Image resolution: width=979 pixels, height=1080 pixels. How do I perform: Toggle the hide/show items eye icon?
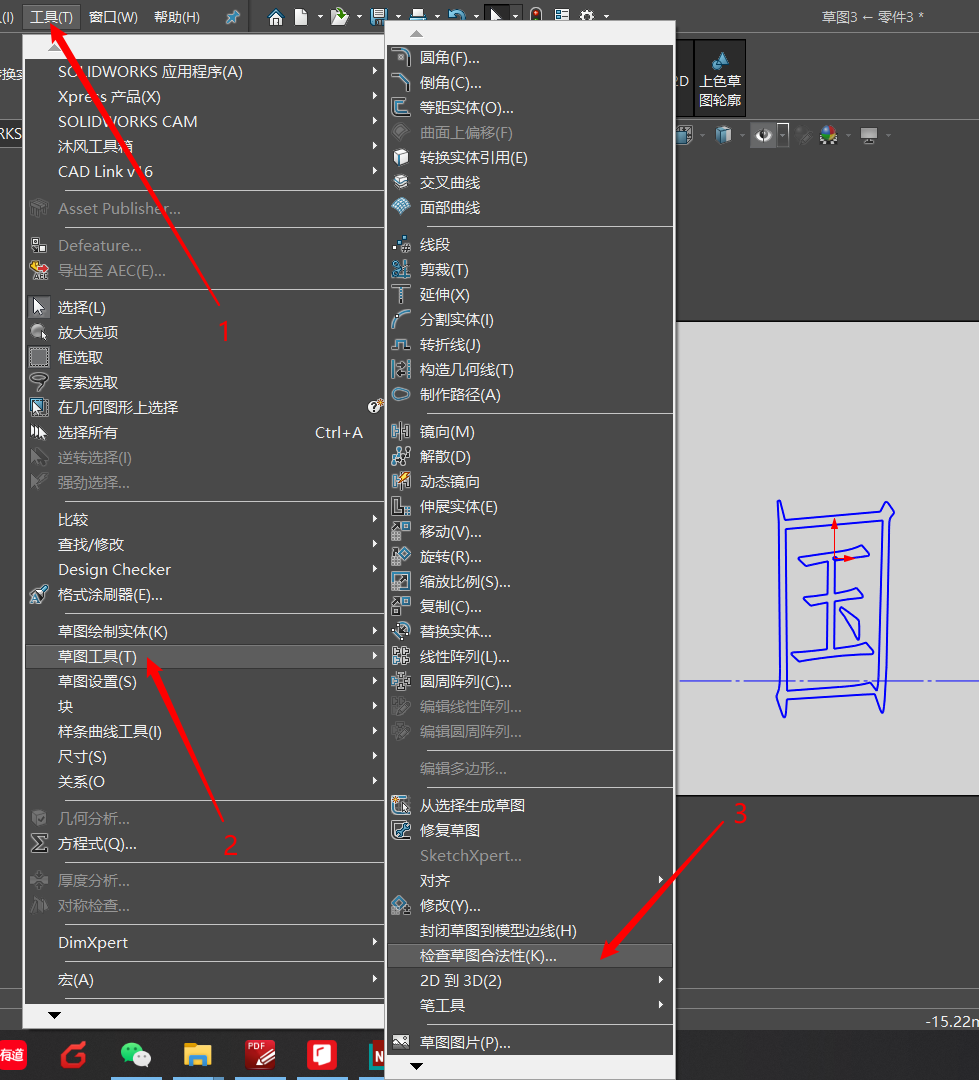(763, 135)
